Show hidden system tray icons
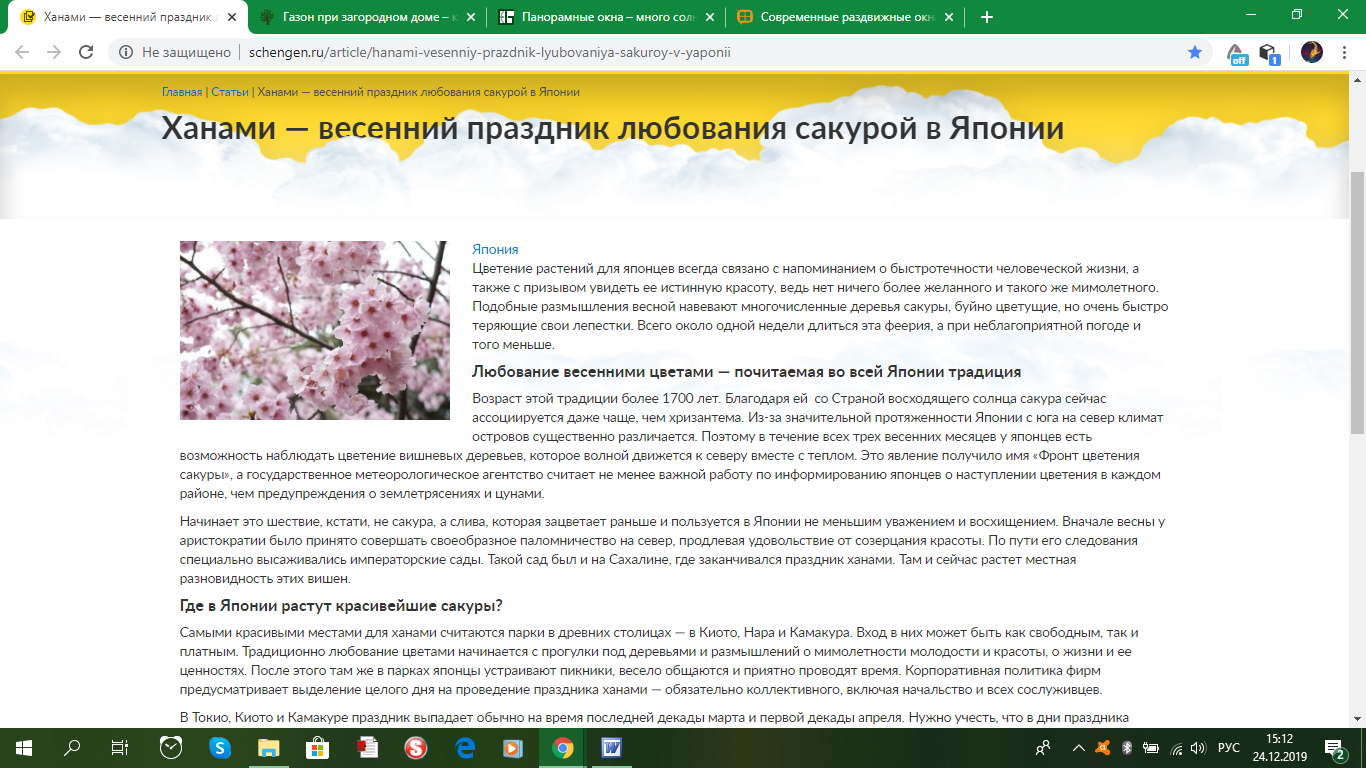The height and width of the screenshot is (768, 1366). (x=1078, y=747)
